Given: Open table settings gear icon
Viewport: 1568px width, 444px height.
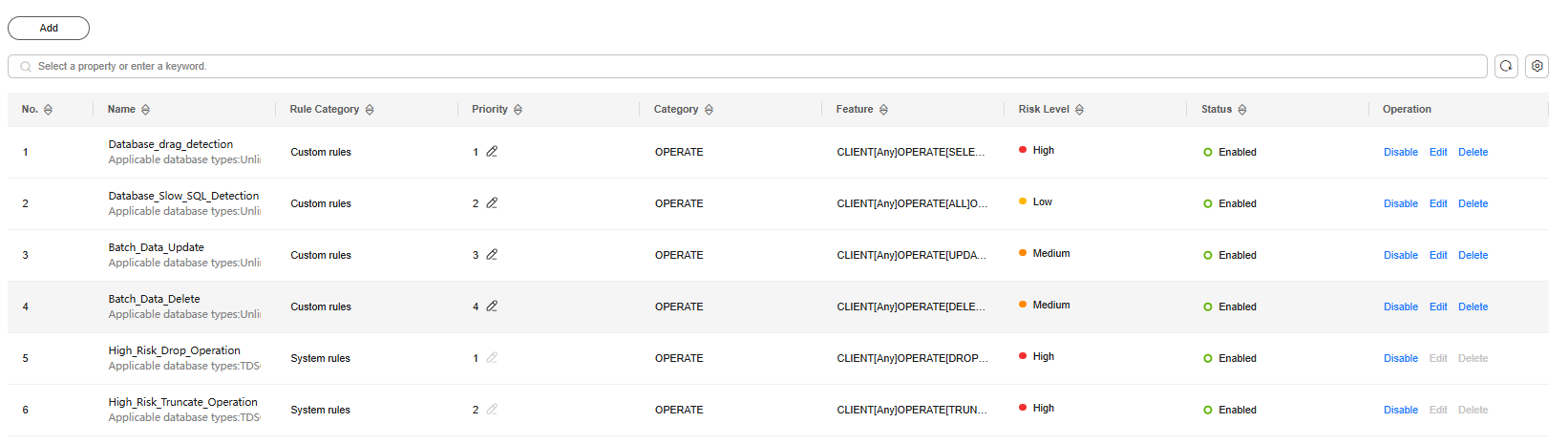Looking at the screenshot, I should (x=1536, y=66).
